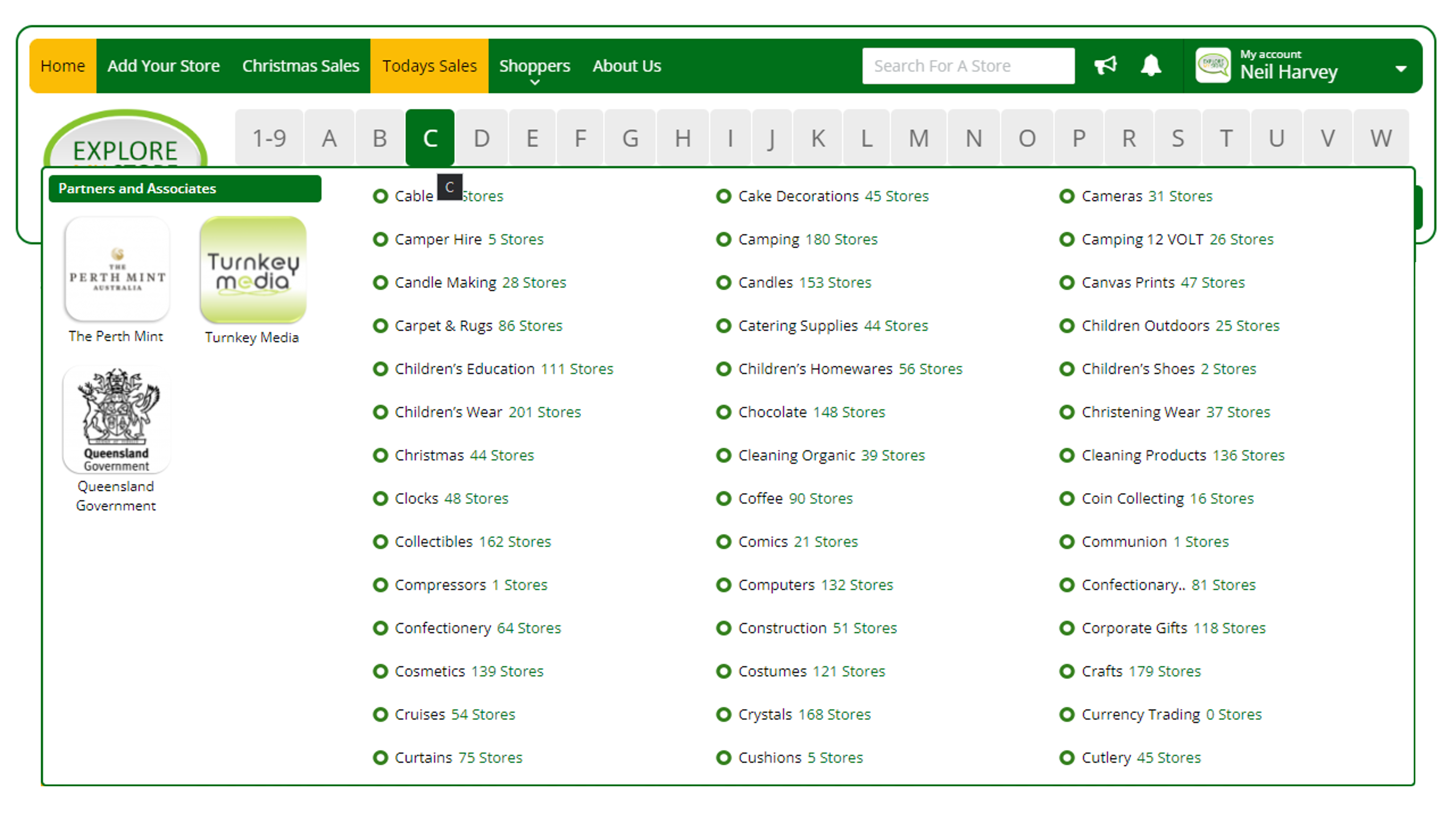The image size is (1456, 820).
Task: Open Corporate Gifts 118 Stores link
Action: pyautogui.click(x=1173, y=628)
